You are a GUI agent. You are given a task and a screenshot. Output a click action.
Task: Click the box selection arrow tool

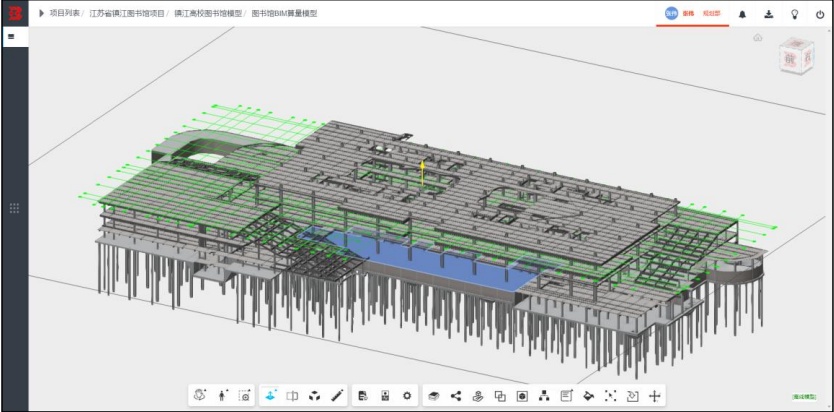632,396
